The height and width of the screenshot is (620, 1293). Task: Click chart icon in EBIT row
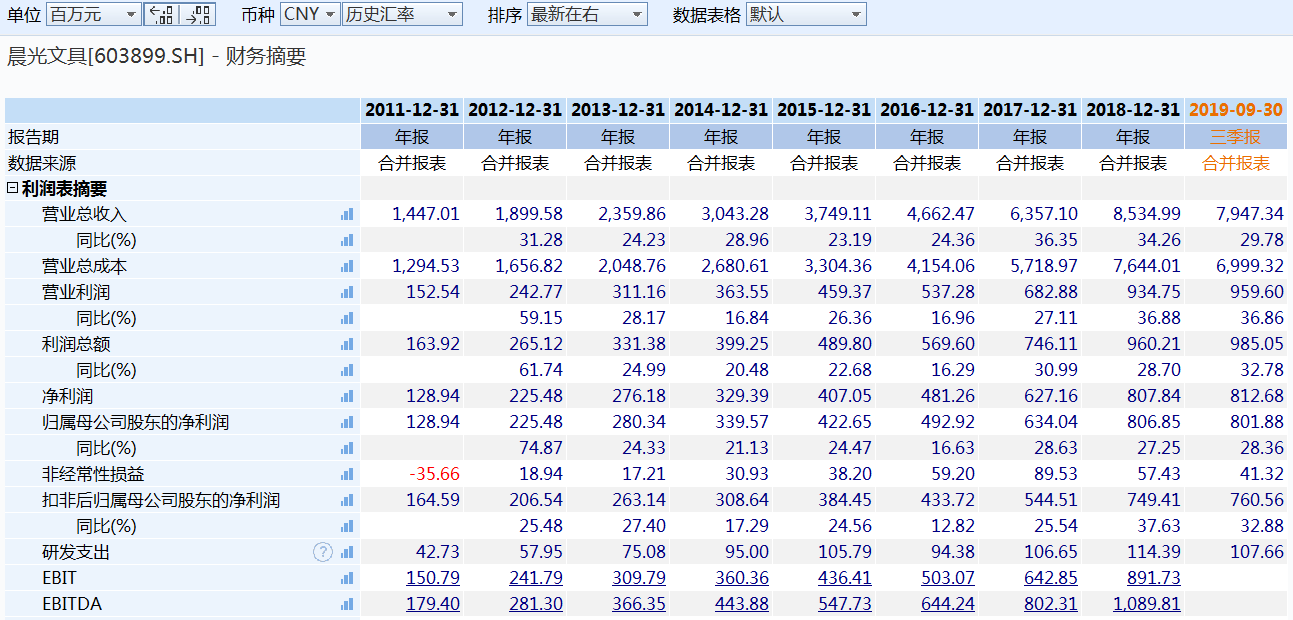click(347, 578)
